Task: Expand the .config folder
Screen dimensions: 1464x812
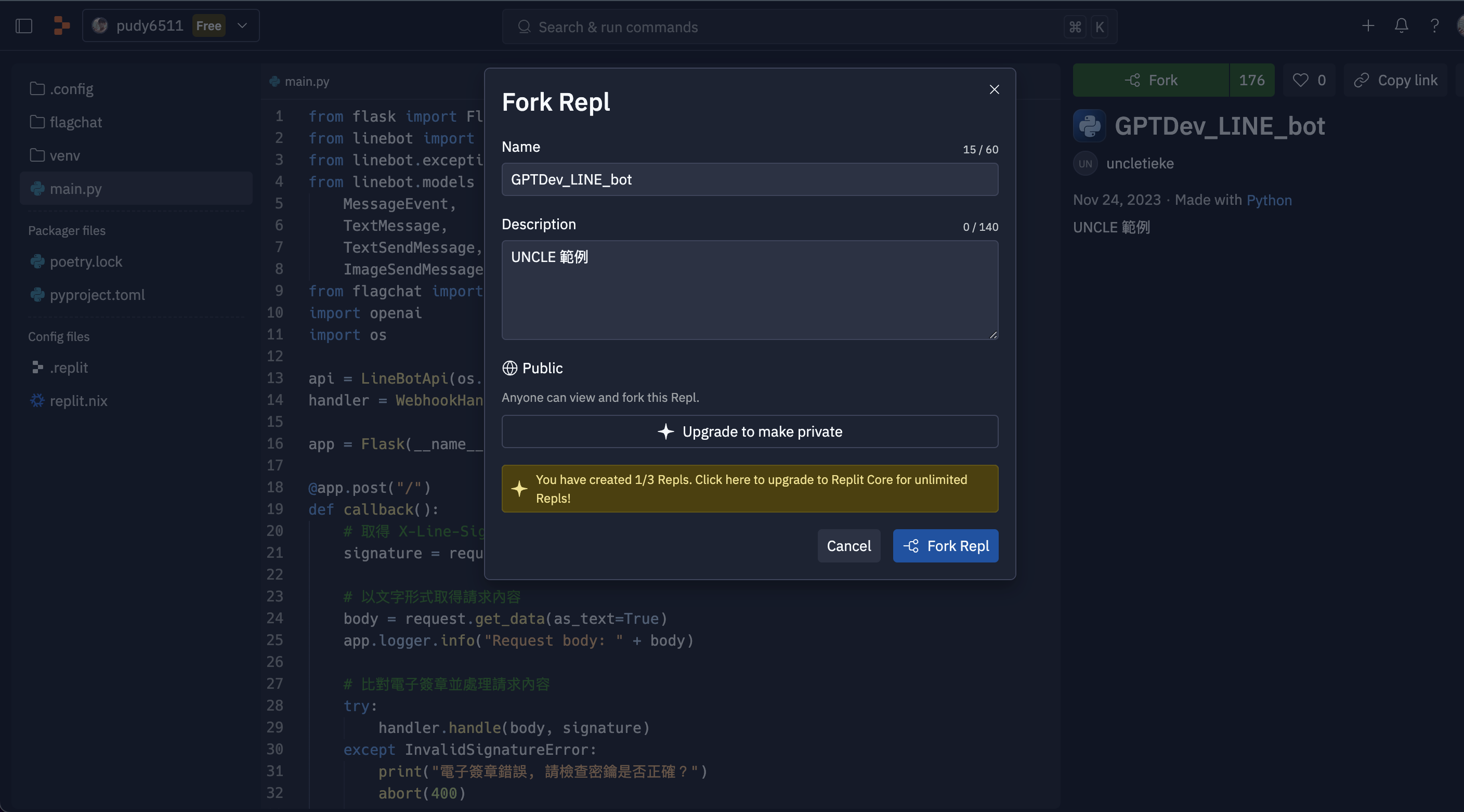Action: (72, 89)
